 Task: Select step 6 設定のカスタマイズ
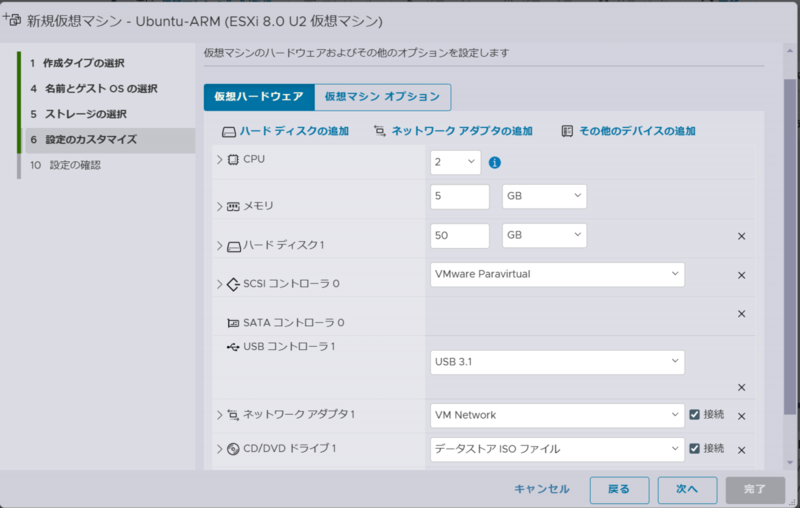click(x=110, y=140)
